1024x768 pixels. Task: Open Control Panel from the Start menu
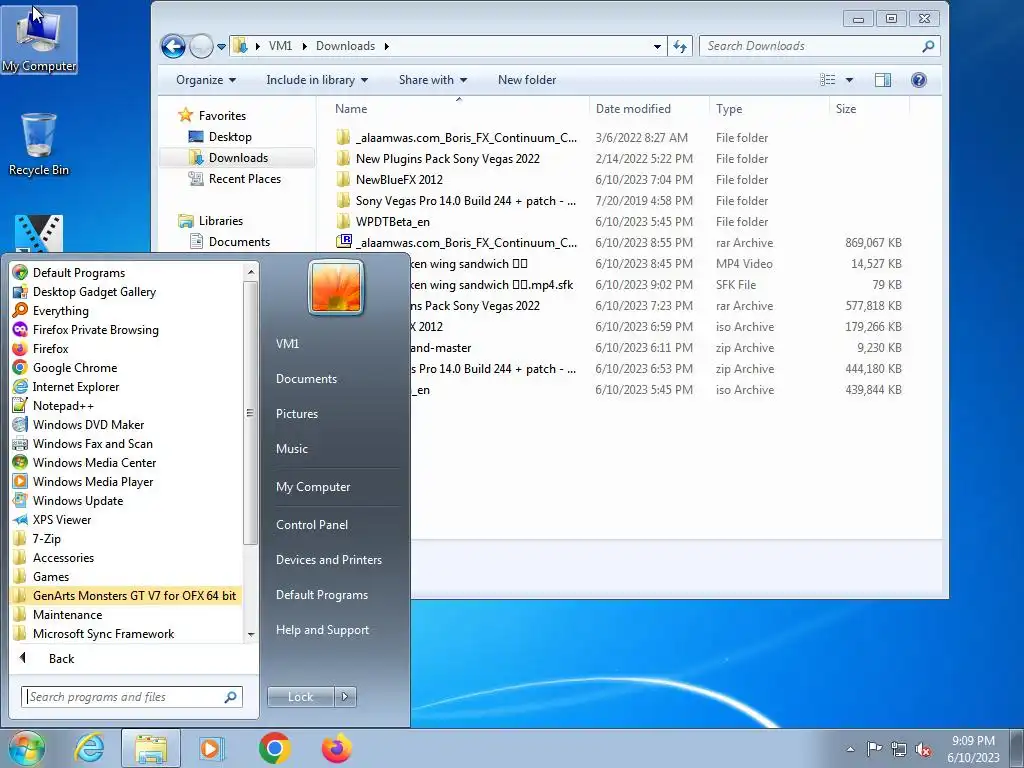pos(312,524)
